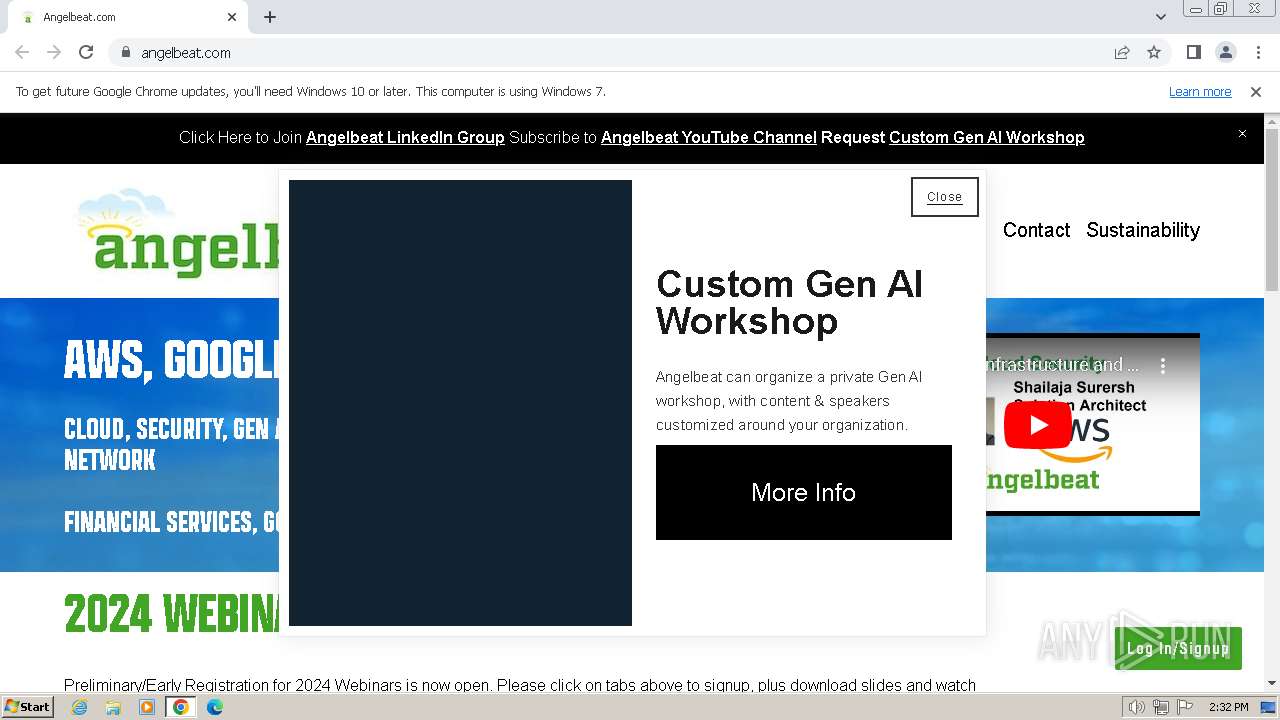View site information via the lock icon

(125, 52)
